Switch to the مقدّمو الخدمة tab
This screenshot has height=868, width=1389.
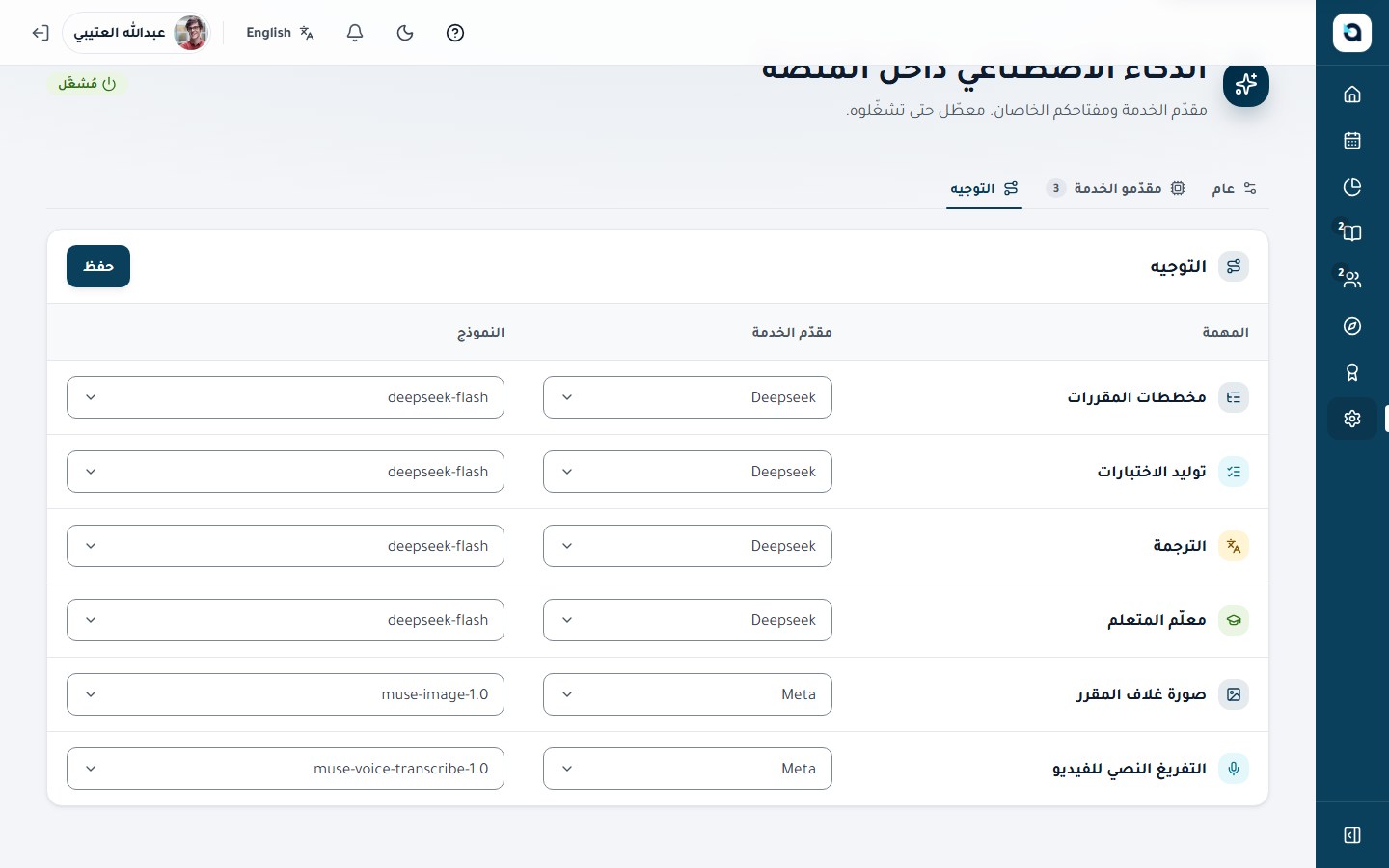[1116, 188]
